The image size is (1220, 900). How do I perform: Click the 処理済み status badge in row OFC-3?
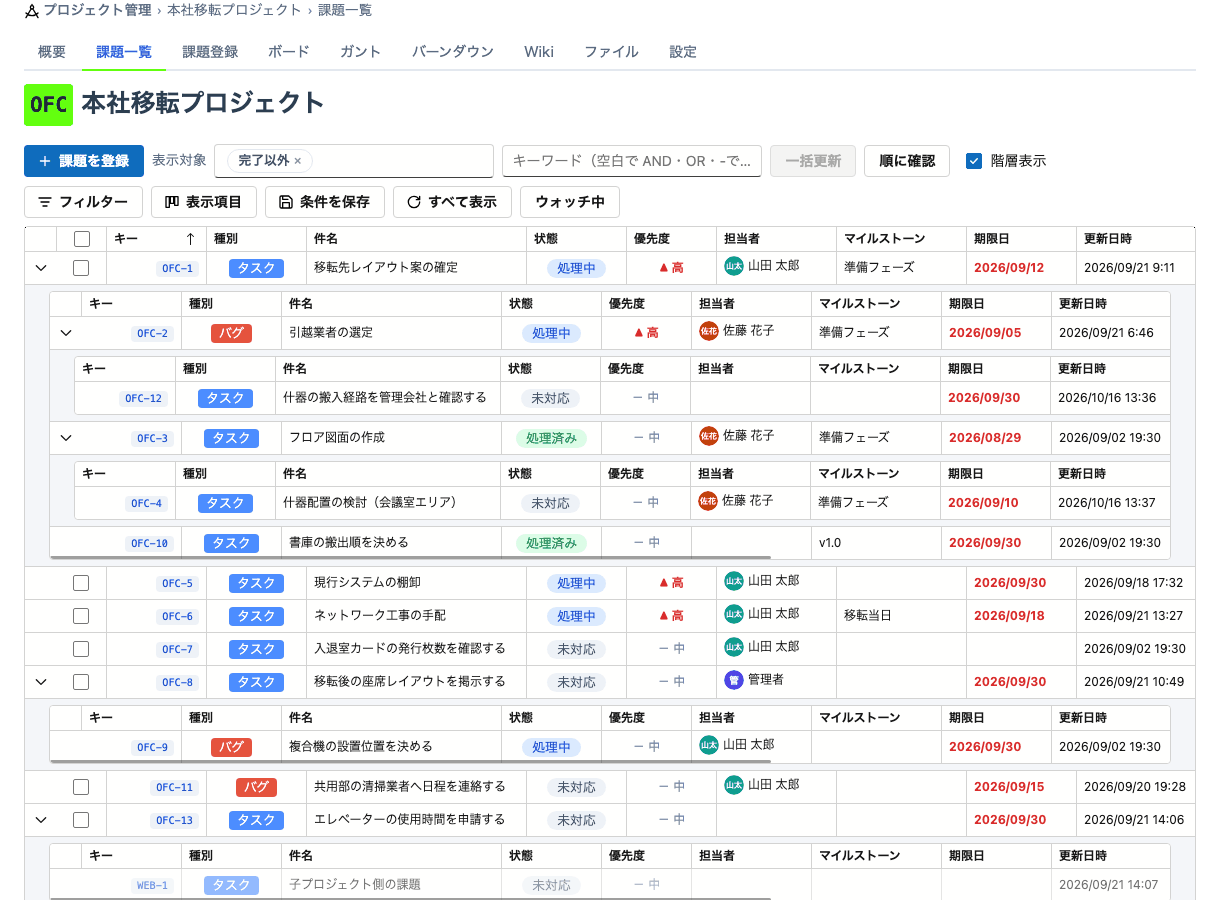tap(551, 438)
